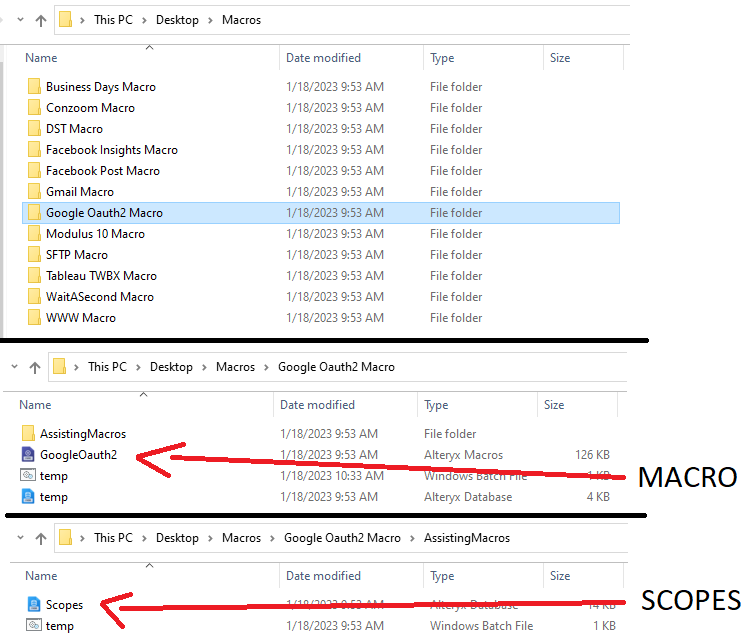Select the 'Gmail Macro' folder name

[80, 192]
